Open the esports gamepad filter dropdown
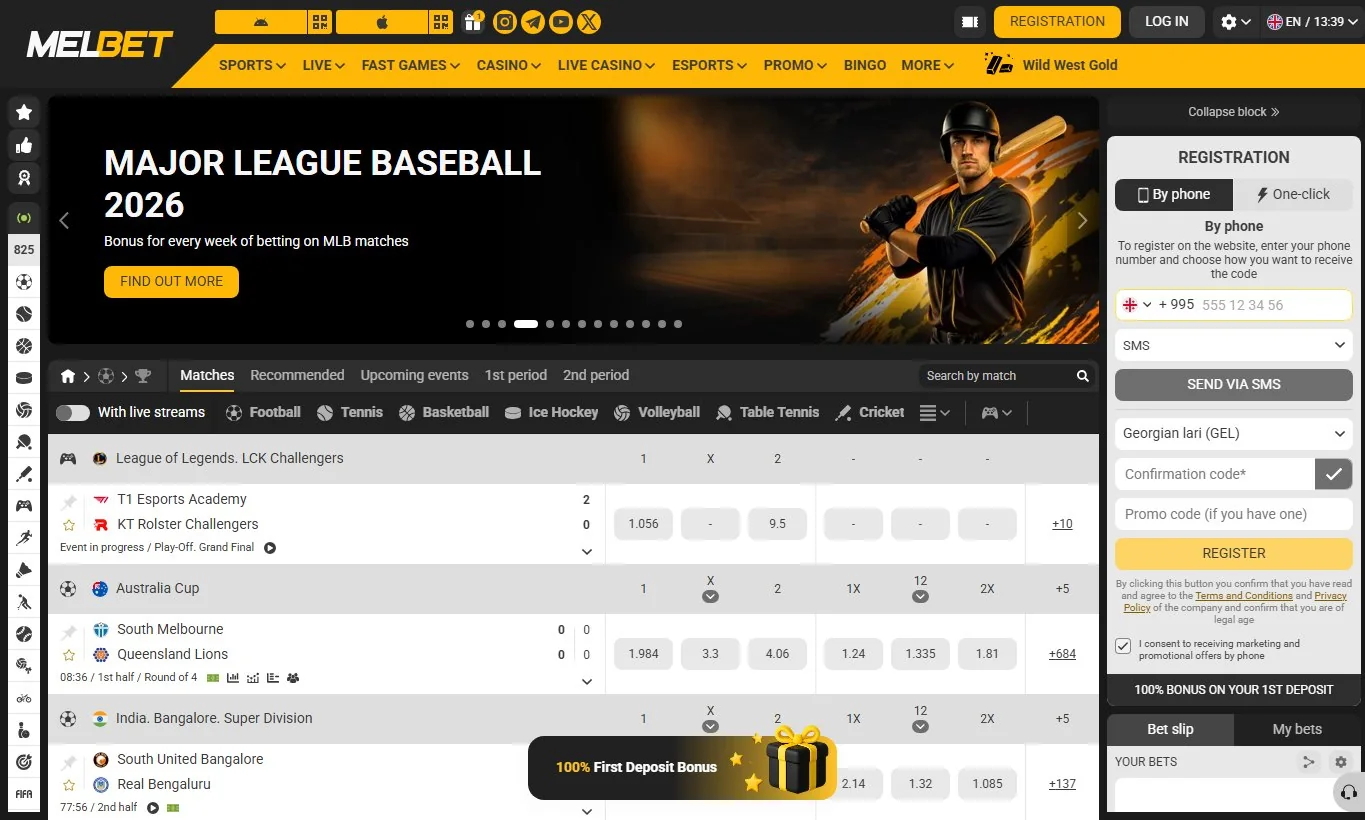 tap(997, 412)
